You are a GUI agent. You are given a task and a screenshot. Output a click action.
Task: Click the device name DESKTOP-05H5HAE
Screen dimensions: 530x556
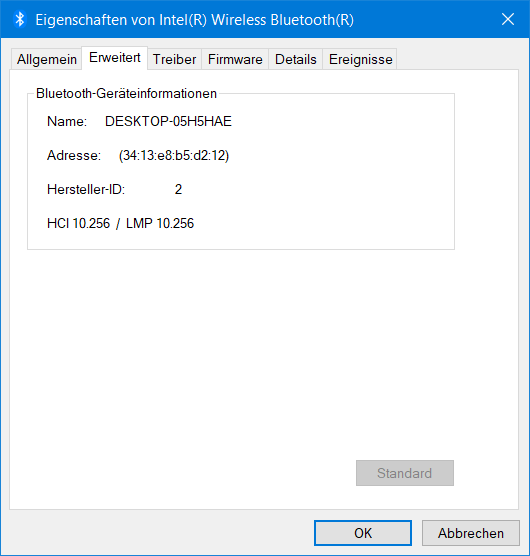pyautogui.click(x=168, y=122)
